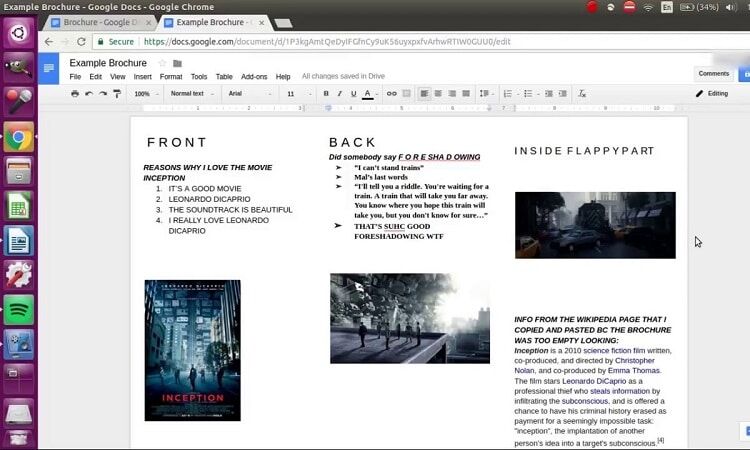Open the Edit menu

tap(96, 77)
